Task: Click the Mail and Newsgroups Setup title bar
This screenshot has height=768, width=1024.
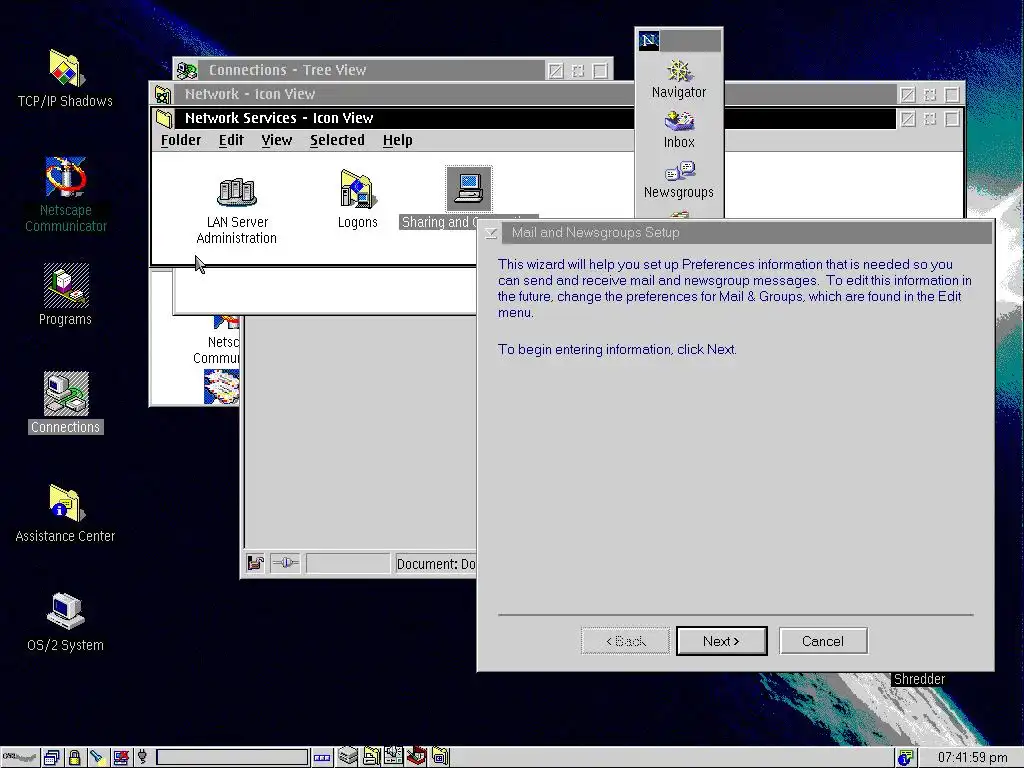Action: [746, 233]
